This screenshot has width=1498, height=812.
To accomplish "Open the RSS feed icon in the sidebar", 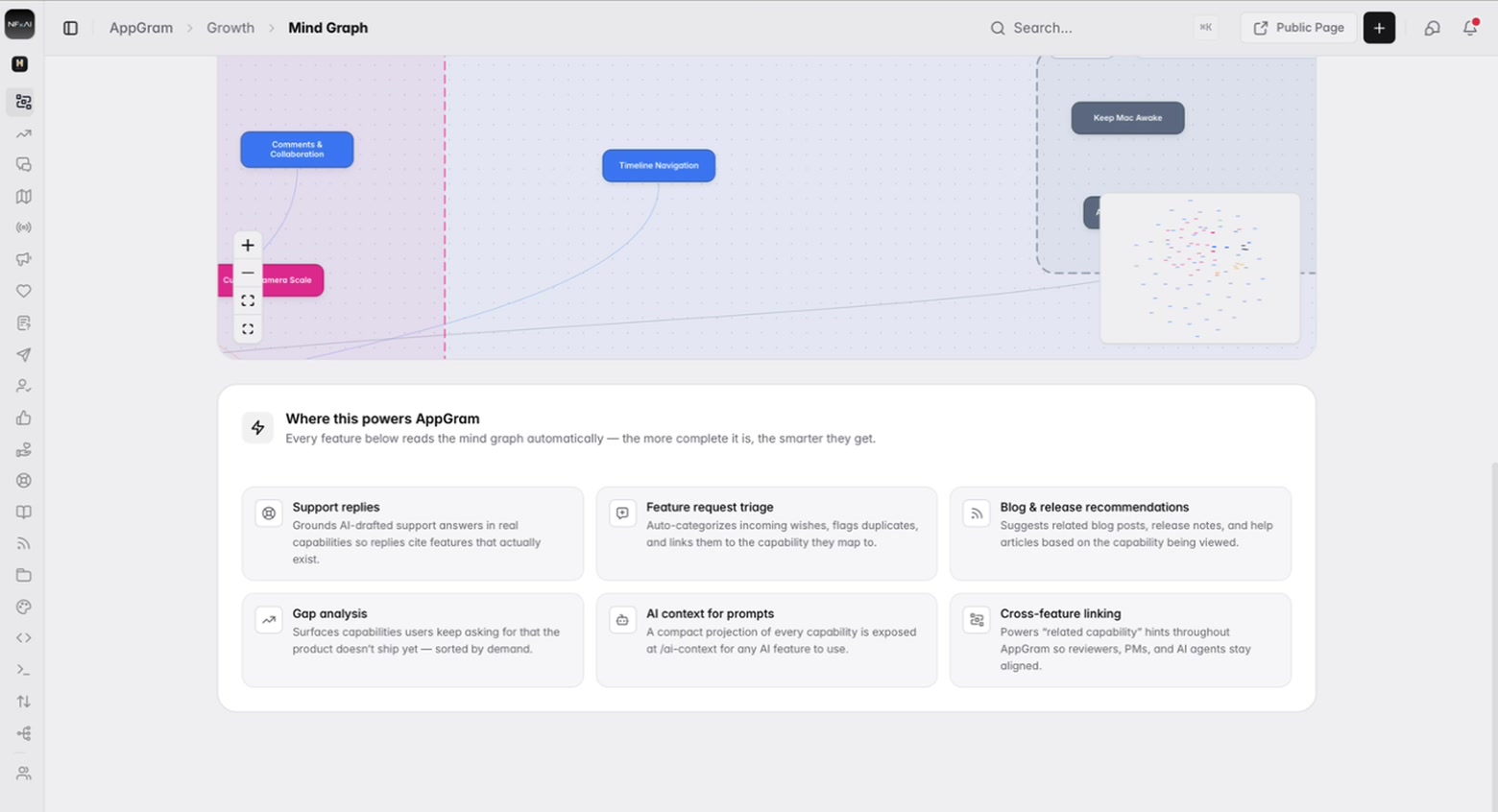I will point(23,543).
